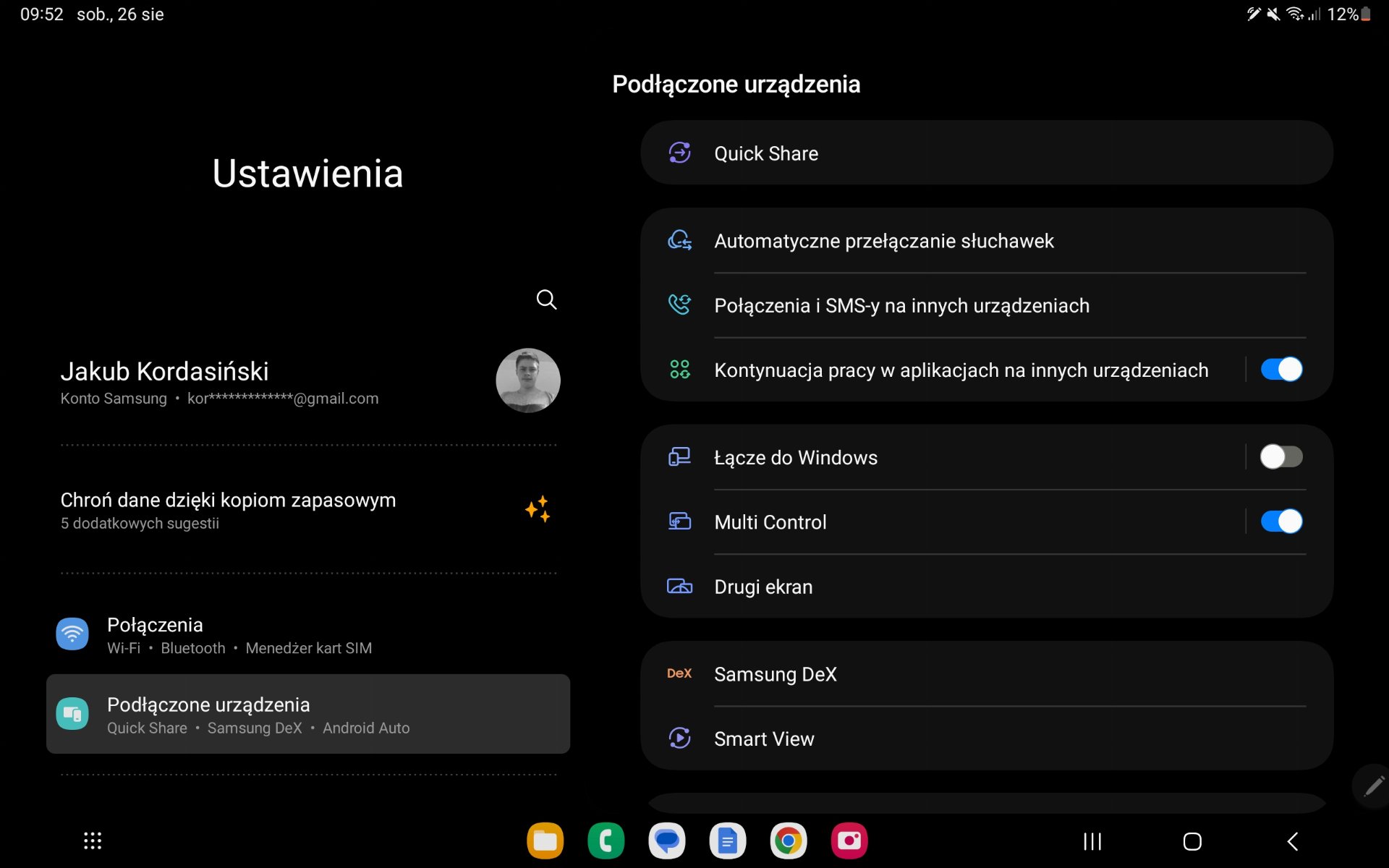
Task: Tap the back navigation arrow
Action: click(x=1293, y=841)
